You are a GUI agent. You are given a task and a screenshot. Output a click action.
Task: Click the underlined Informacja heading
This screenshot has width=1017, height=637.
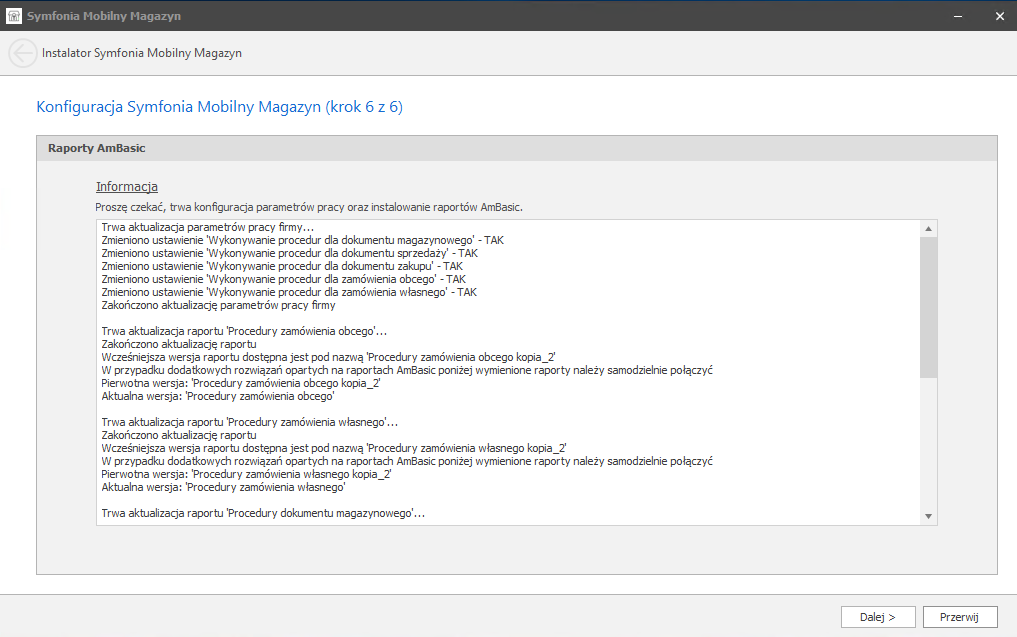tap(127, 187)
